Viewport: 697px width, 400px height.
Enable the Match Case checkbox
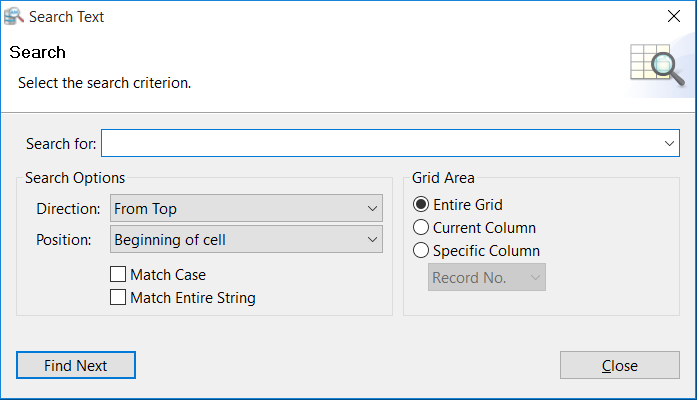118,274
